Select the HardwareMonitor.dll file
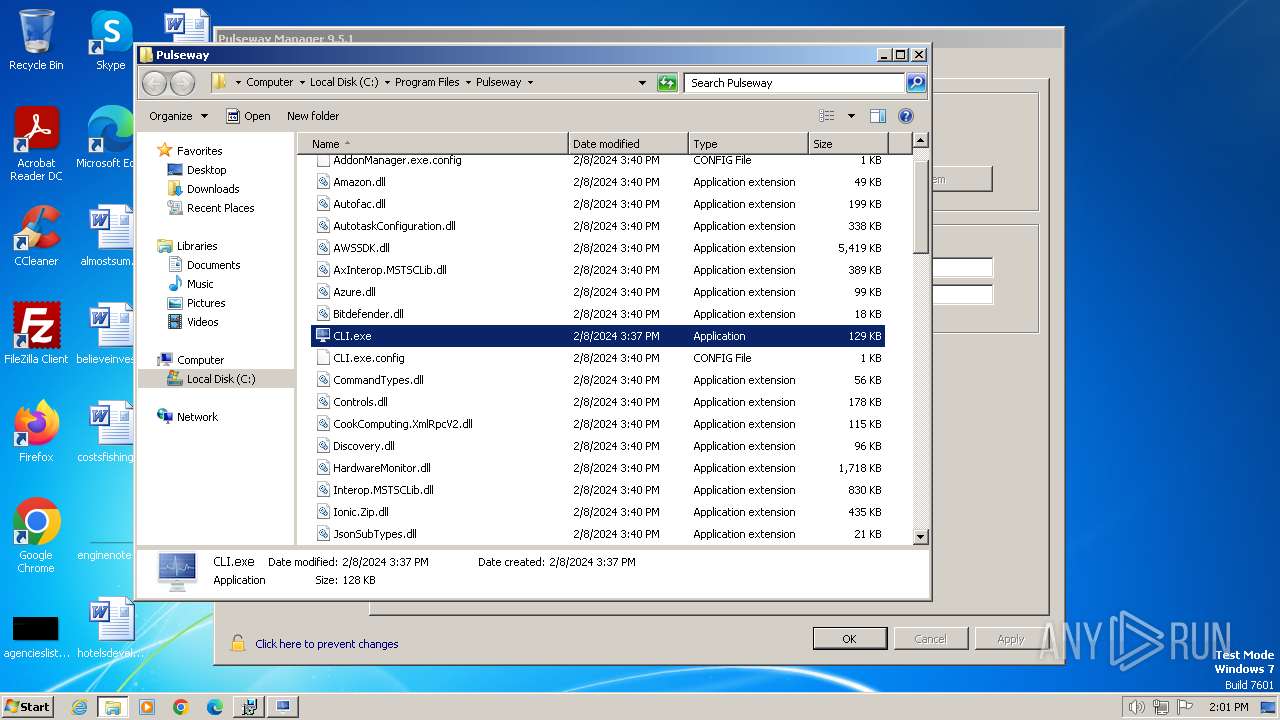The image size is (1280, 720). coord(598,468)
